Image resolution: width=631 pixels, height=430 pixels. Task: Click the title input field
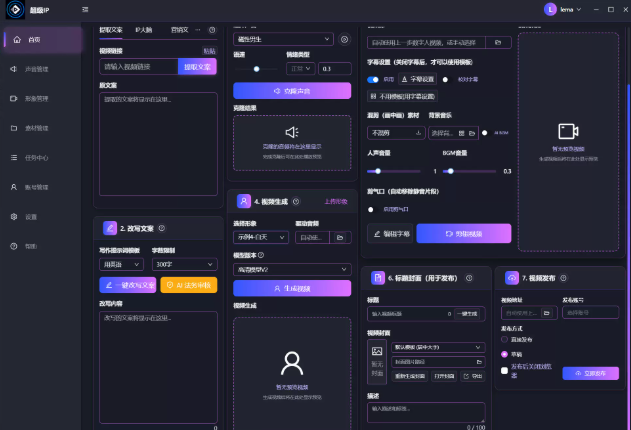click(x=426, y=314)
